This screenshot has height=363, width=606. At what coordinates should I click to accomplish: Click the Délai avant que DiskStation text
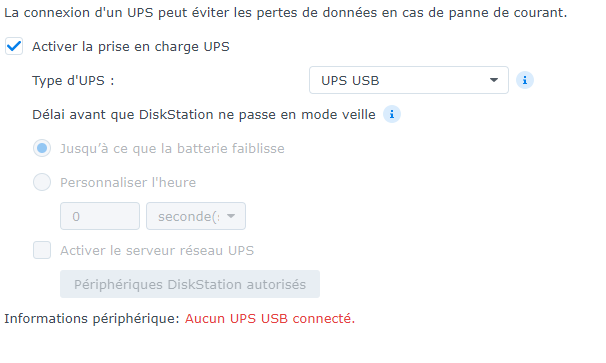204,114
